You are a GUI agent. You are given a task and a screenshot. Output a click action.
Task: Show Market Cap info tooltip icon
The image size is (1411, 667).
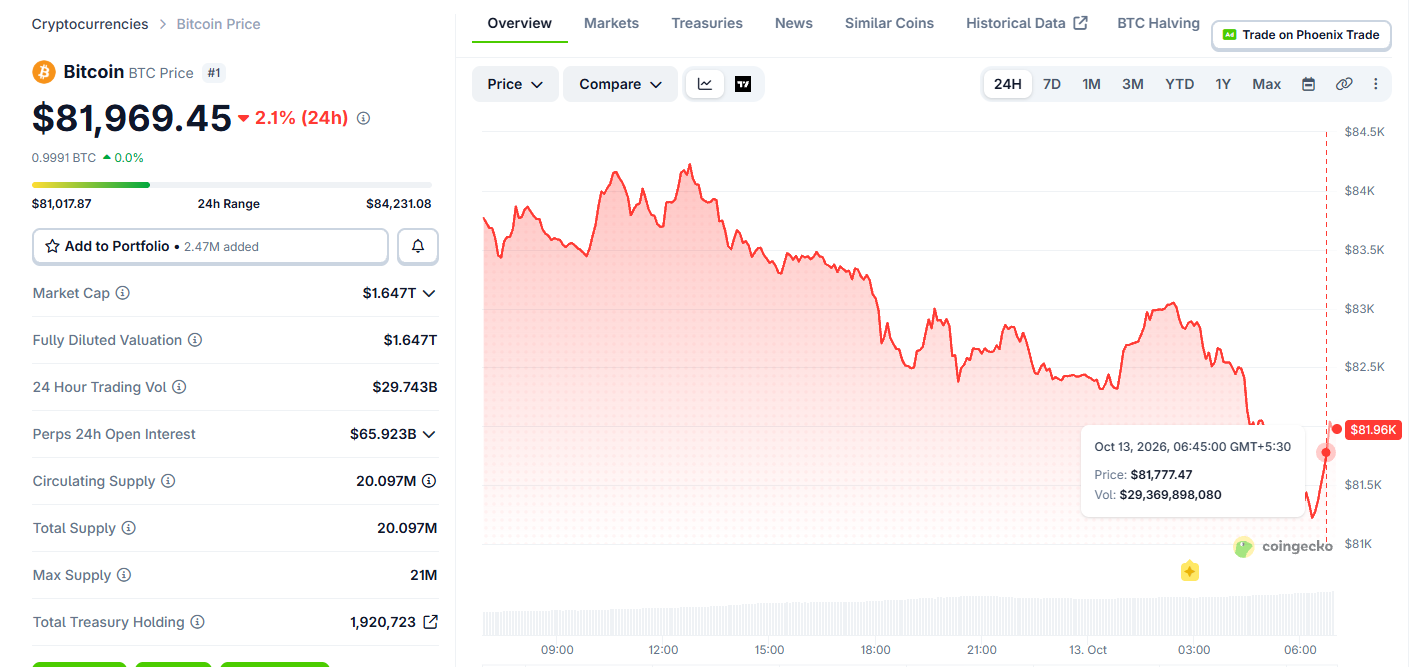123,293
